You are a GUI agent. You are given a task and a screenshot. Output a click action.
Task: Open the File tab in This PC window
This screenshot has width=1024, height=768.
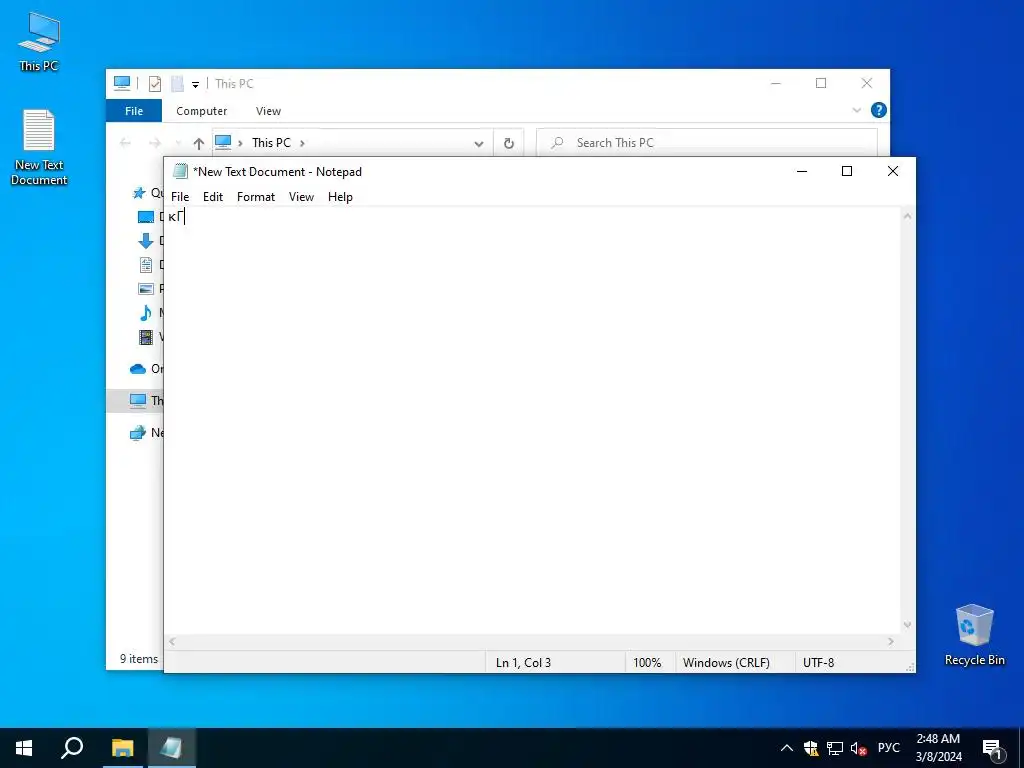(x=134, y=111)
